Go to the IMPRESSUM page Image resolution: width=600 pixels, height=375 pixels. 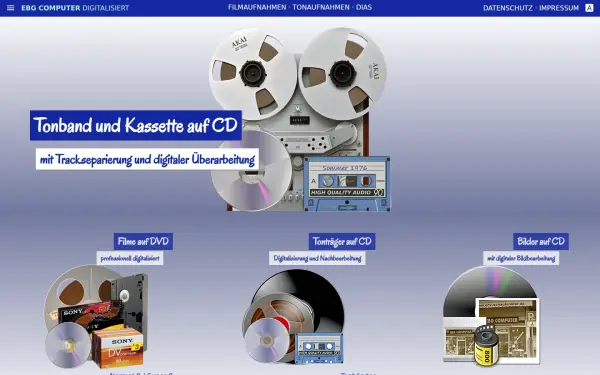click(559, 8)
